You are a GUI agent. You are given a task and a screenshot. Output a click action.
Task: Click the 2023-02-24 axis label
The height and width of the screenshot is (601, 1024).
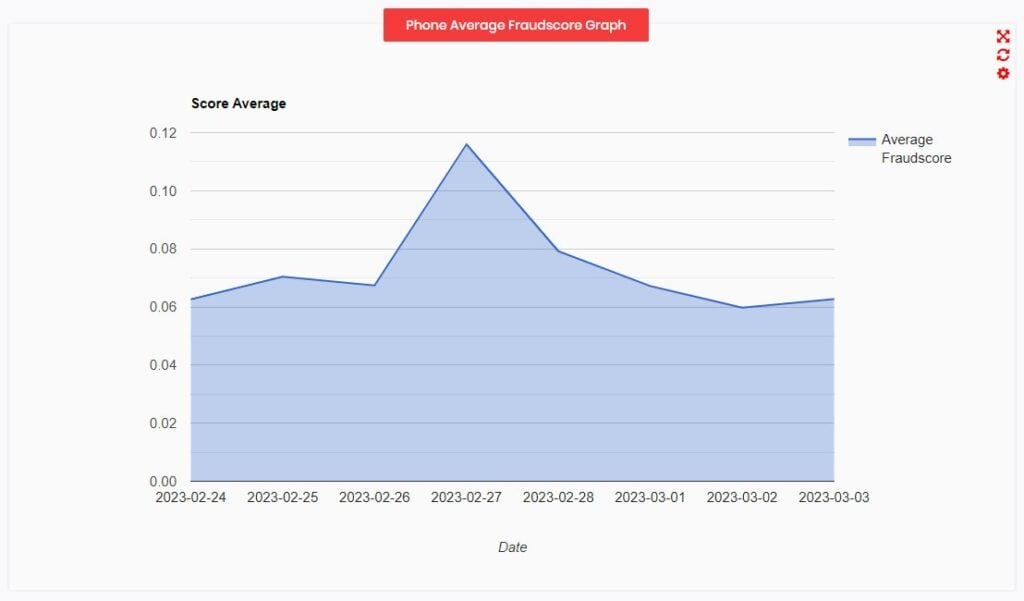pos(191,497)
